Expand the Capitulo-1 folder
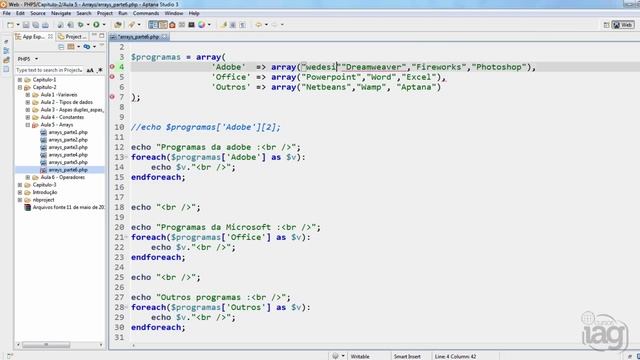This screenshot has height=360, width=640. click(20, 80)
